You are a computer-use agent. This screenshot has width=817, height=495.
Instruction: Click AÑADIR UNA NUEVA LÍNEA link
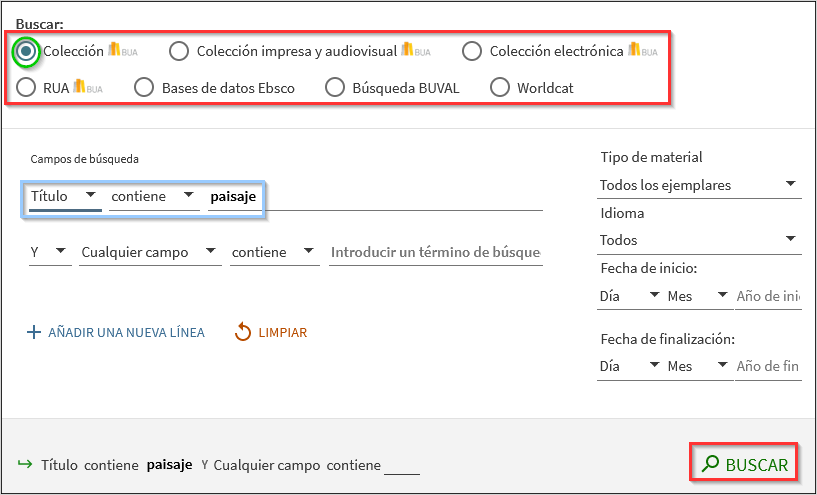click(126, 333)
